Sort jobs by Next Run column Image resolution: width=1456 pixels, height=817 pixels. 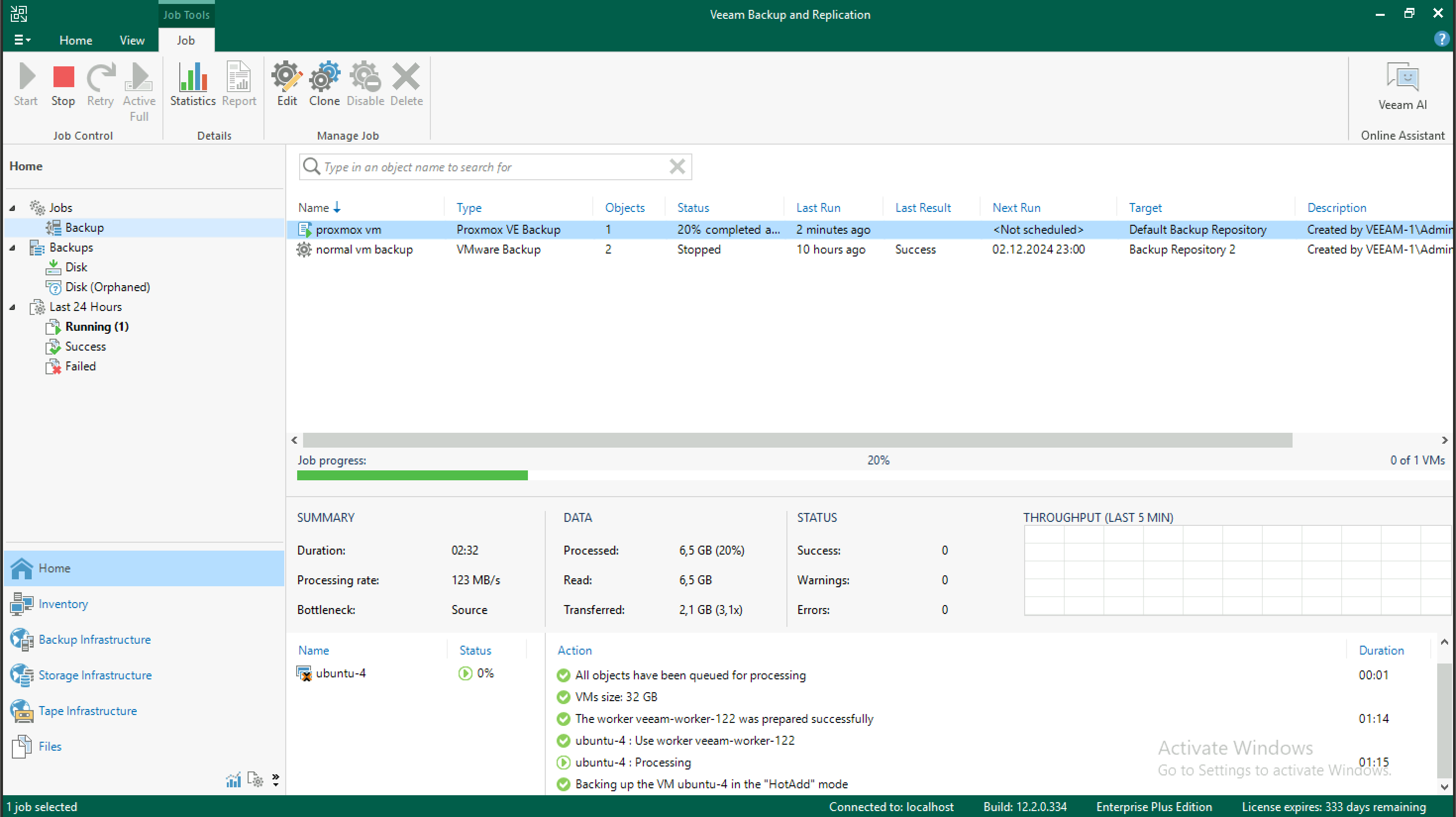[x=1016, y=208]
